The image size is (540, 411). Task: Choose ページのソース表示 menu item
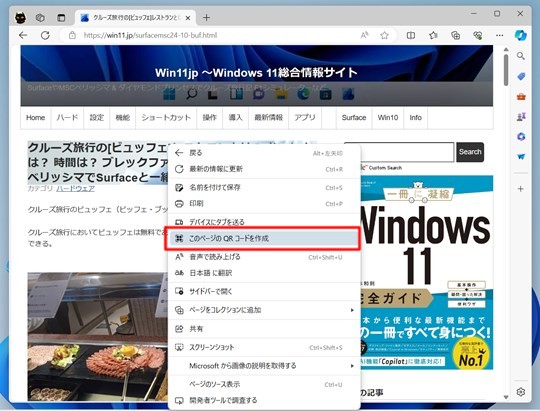(x=264, y=384)
